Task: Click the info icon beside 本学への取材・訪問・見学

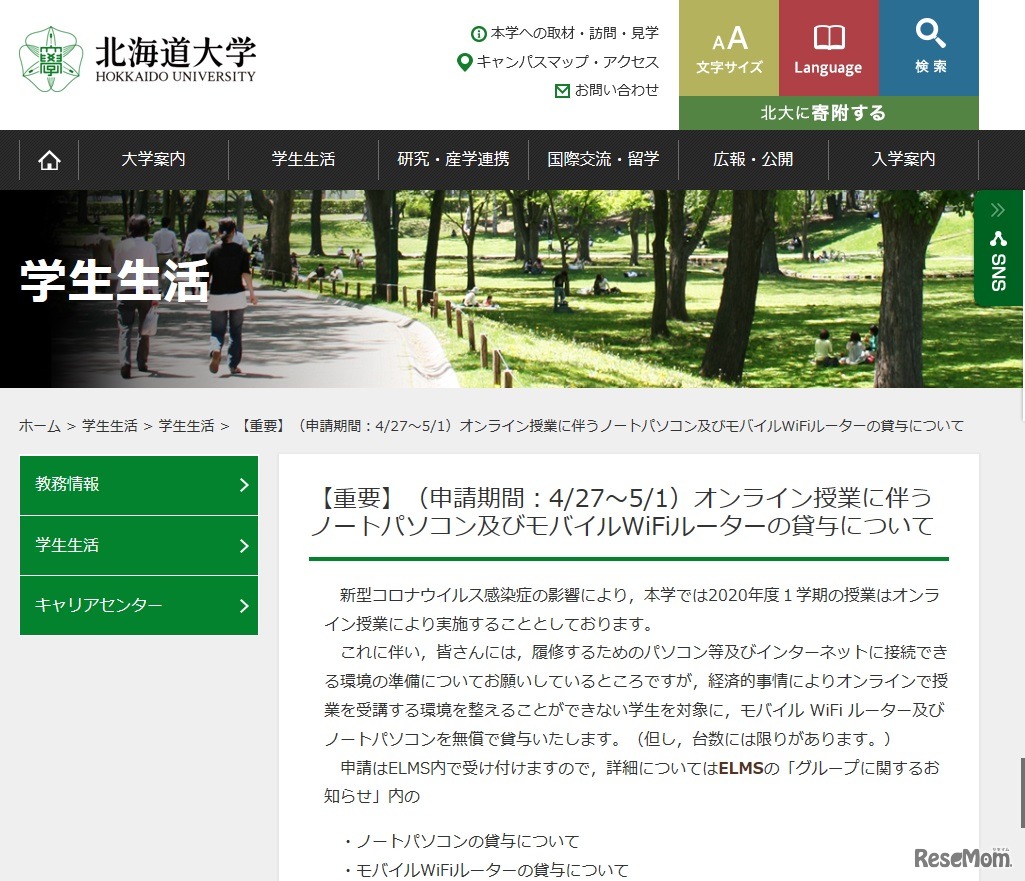Action: pyautogui.click(x=477, y=33)
